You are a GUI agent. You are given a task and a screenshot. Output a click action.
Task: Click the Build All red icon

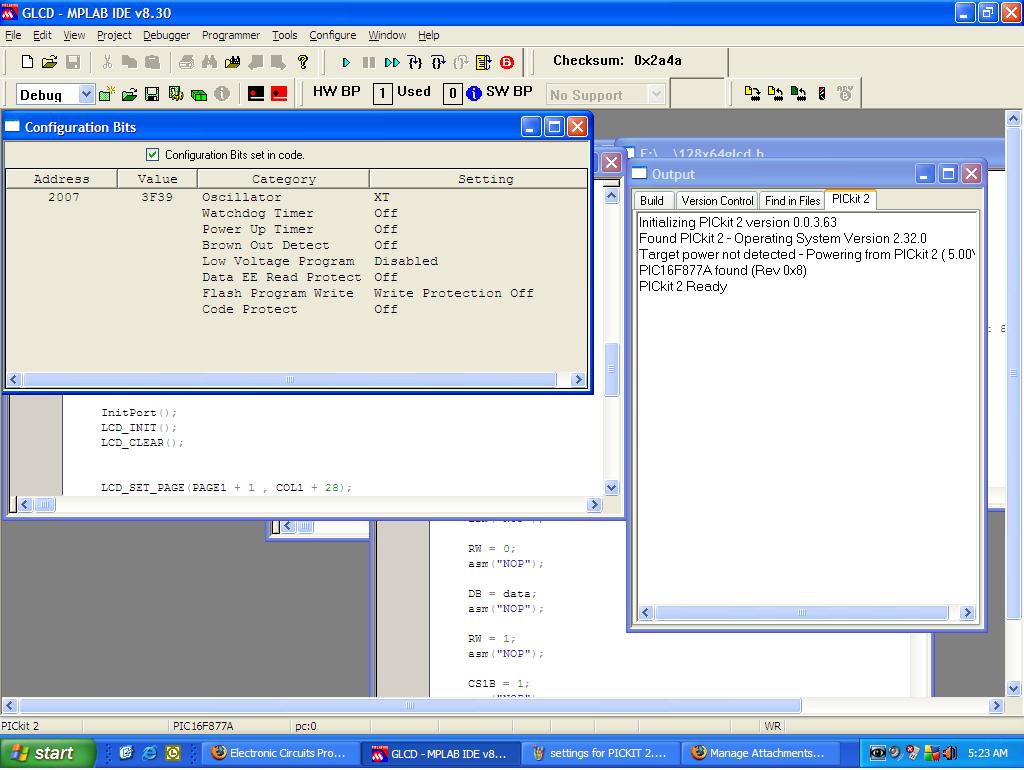pyautogui.click(x=280, y=94)
